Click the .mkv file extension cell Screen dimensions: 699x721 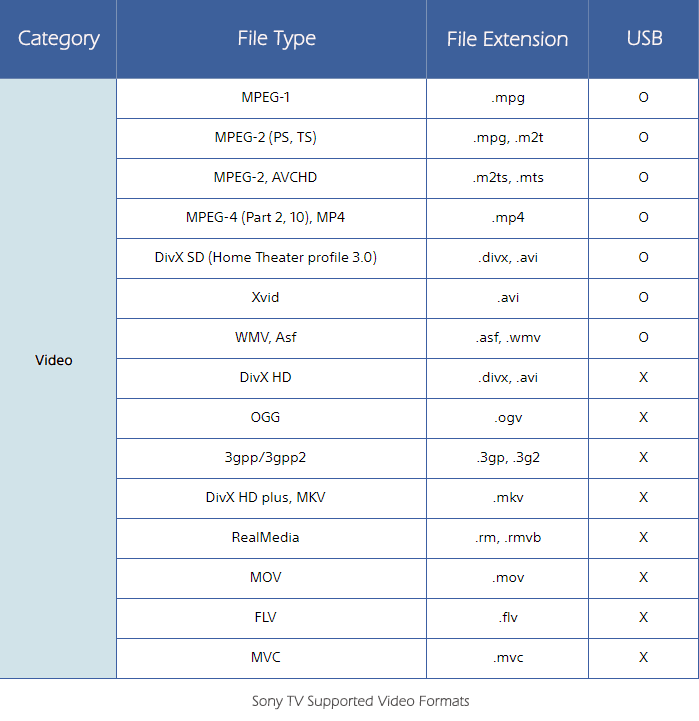click(508, 498)
